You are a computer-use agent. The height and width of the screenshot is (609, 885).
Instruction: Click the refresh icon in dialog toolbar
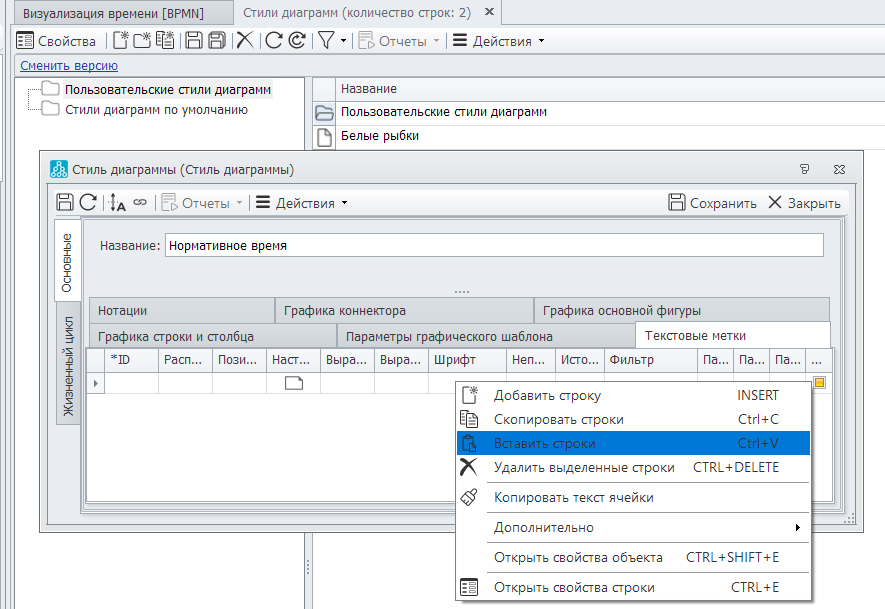click(x=88, y=203)
